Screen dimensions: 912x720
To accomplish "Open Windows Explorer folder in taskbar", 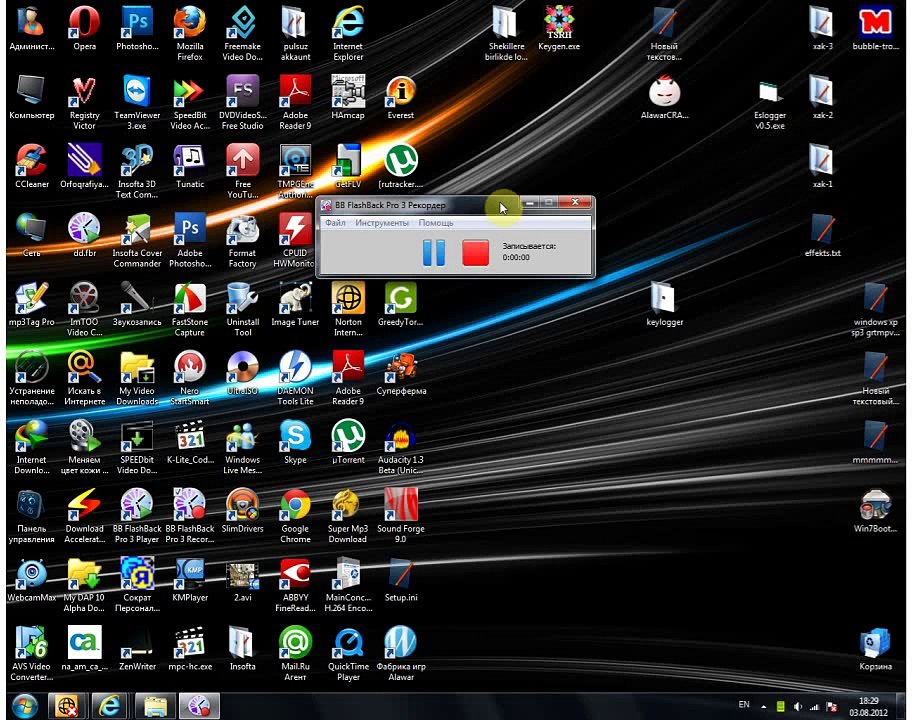I will pos(155,706).
